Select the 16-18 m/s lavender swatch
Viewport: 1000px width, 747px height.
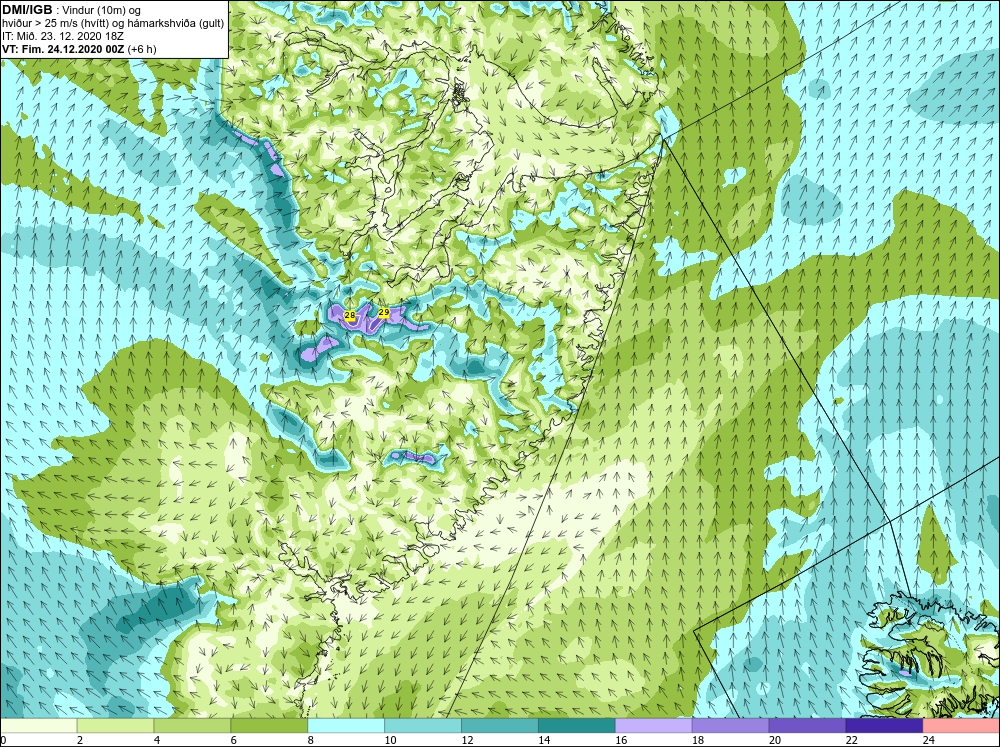(x=654, y=726)
